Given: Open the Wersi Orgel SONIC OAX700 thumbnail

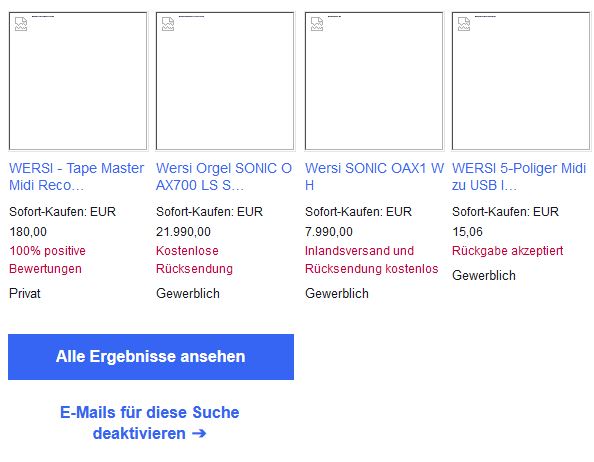Looking at the screenshot, I should [225, 81].
